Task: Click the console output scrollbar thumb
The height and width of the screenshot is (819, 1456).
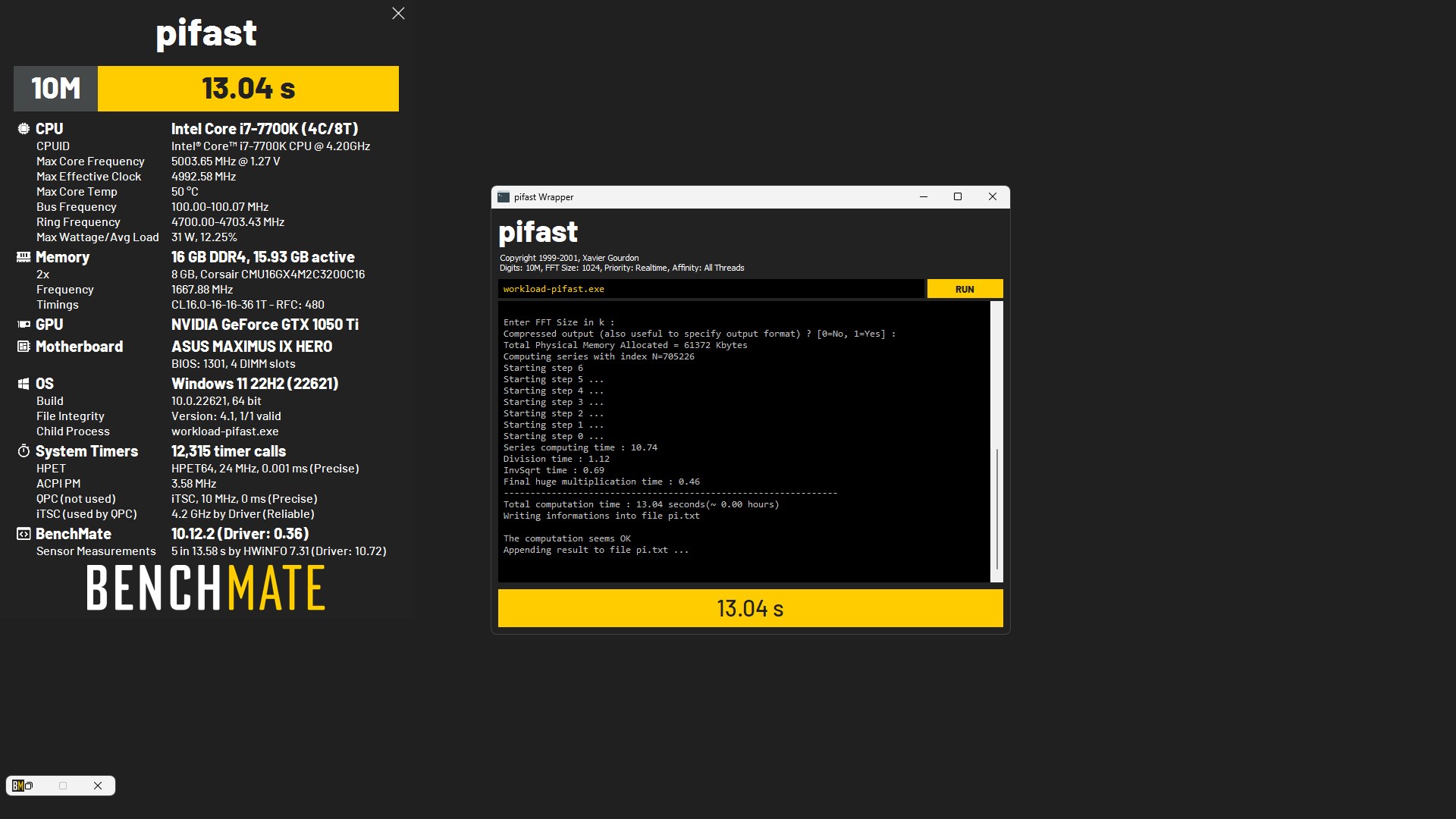Action: pos(997,509)
